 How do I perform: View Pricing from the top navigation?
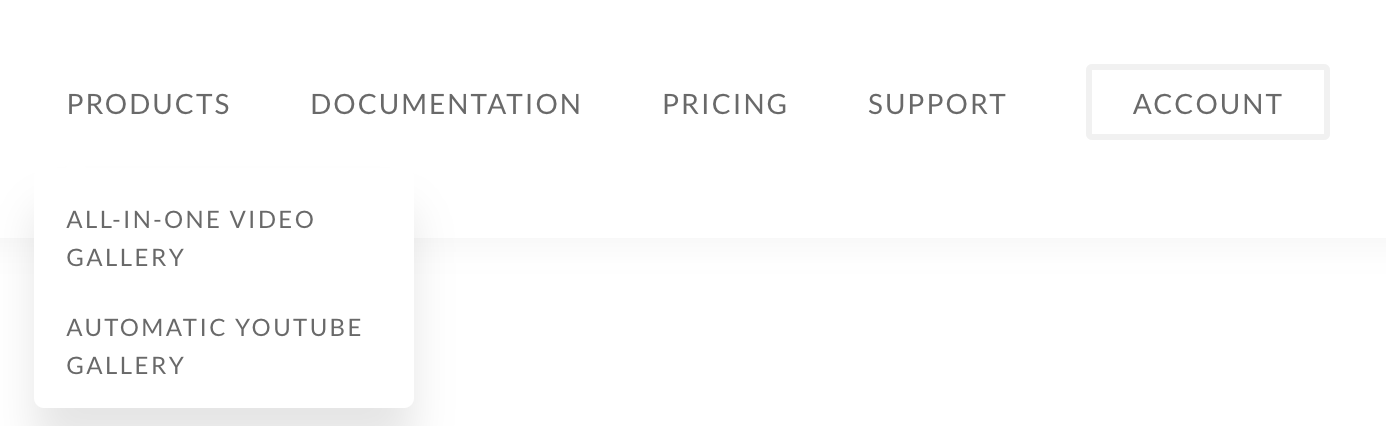tap(725, 104)
